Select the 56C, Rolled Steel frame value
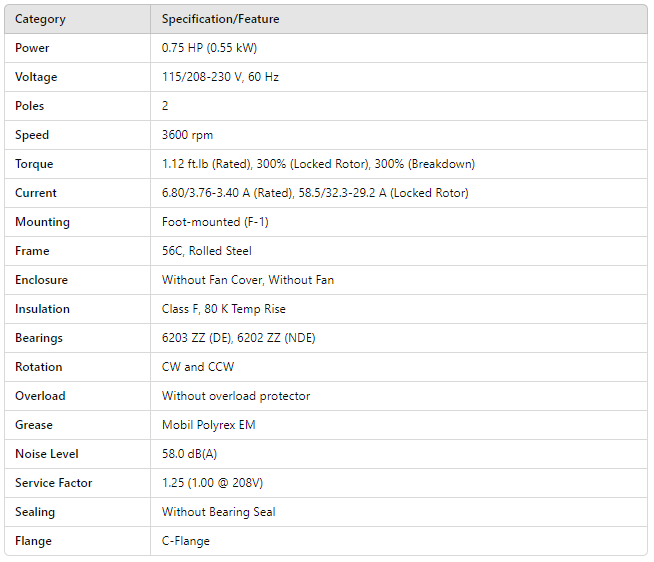This screenshot has height=562, width=654. pyautogui.click(x=205, y=251)
